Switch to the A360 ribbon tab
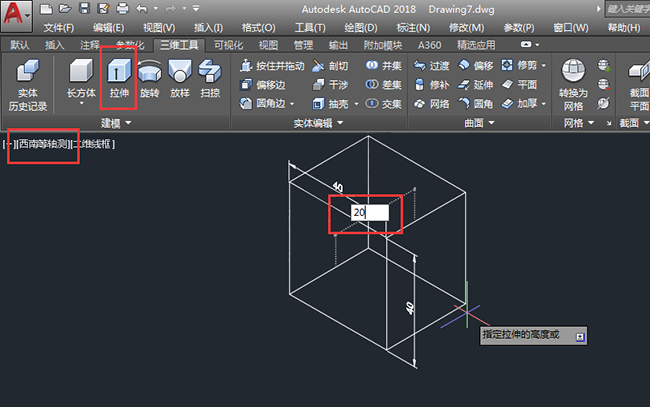This screenshot has height=407, width=650. click(x=429, y=45)
